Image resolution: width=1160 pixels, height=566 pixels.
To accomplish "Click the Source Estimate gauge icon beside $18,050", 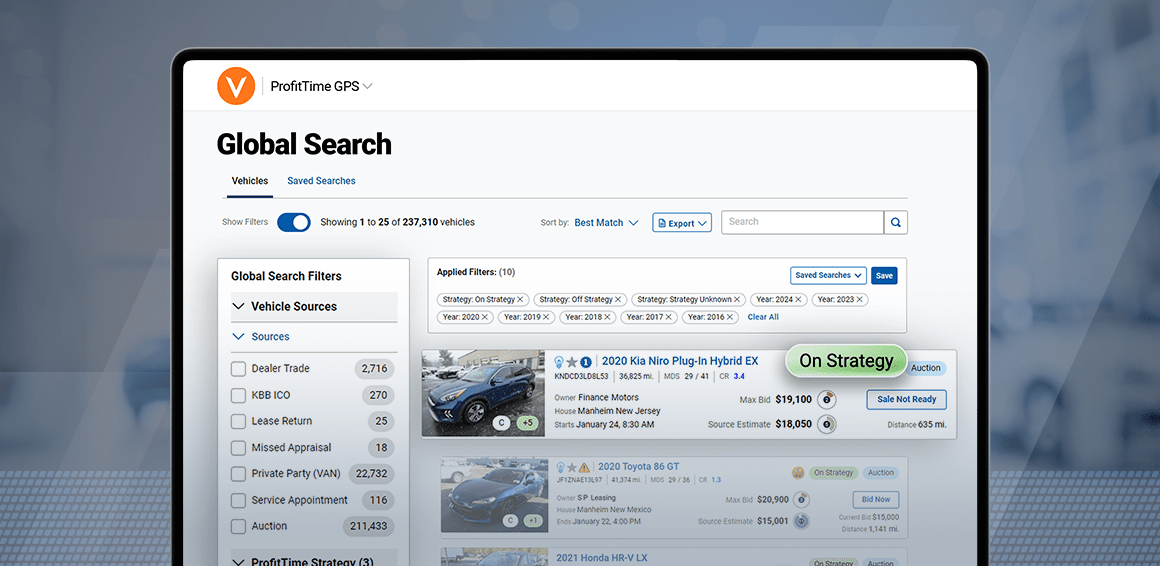I will 827,424.
